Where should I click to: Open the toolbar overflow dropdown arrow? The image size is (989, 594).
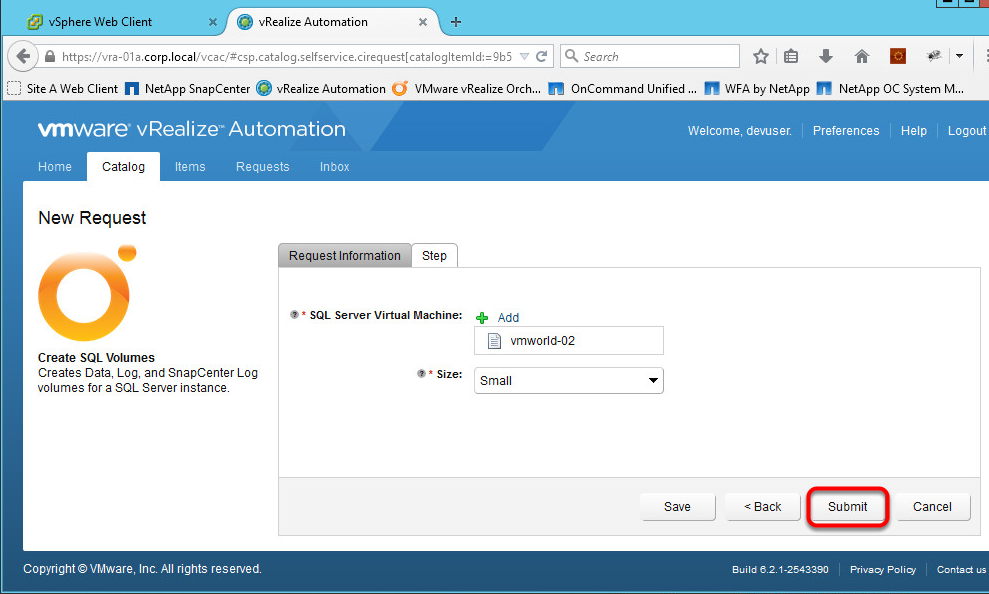[x=959, y=56]
